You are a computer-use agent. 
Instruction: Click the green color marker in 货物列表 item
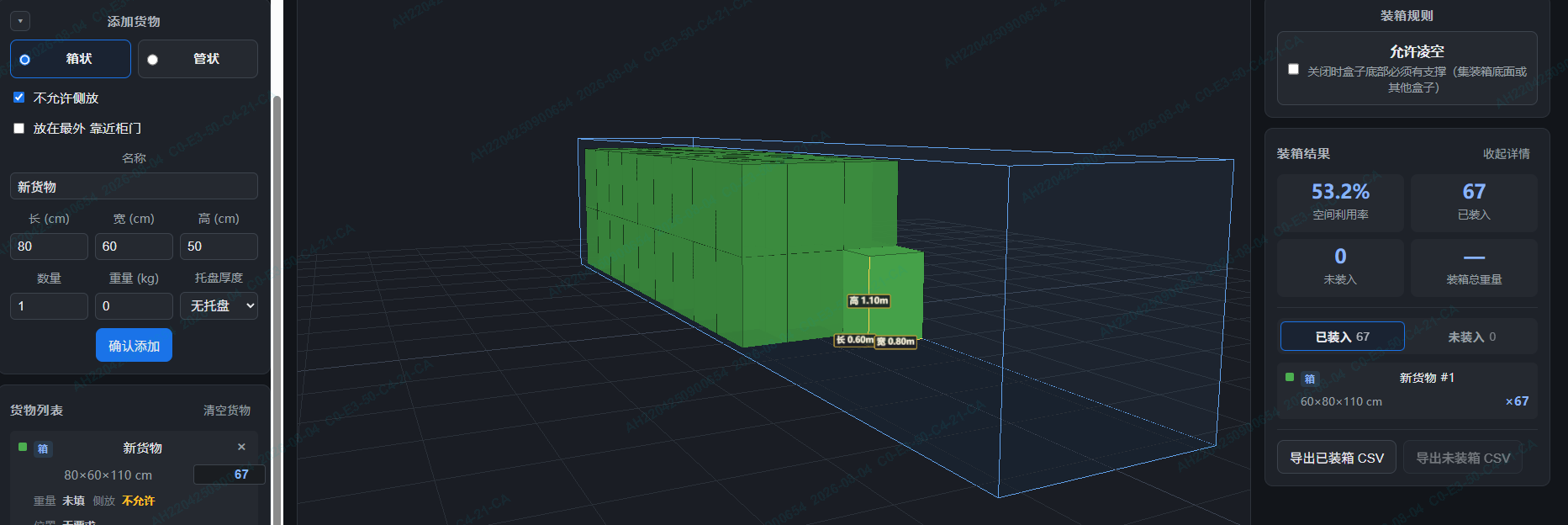point(23,447)
